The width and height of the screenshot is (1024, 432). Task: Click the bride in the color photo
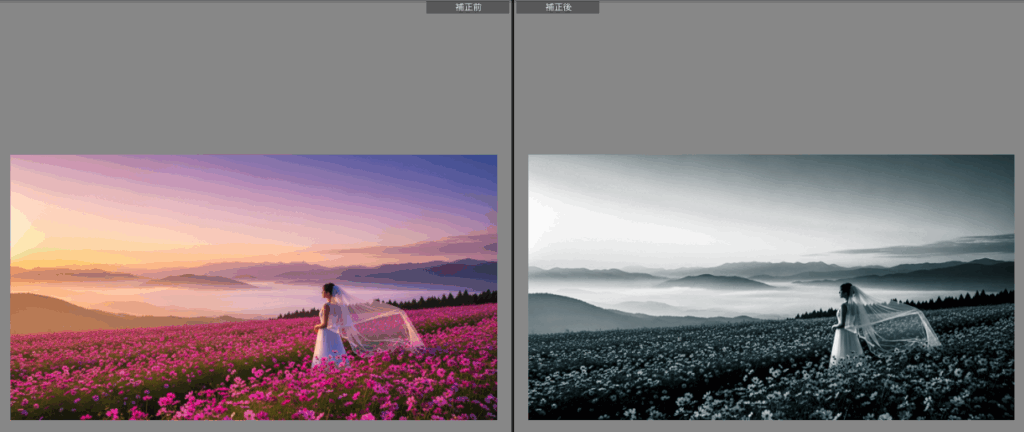327,330
